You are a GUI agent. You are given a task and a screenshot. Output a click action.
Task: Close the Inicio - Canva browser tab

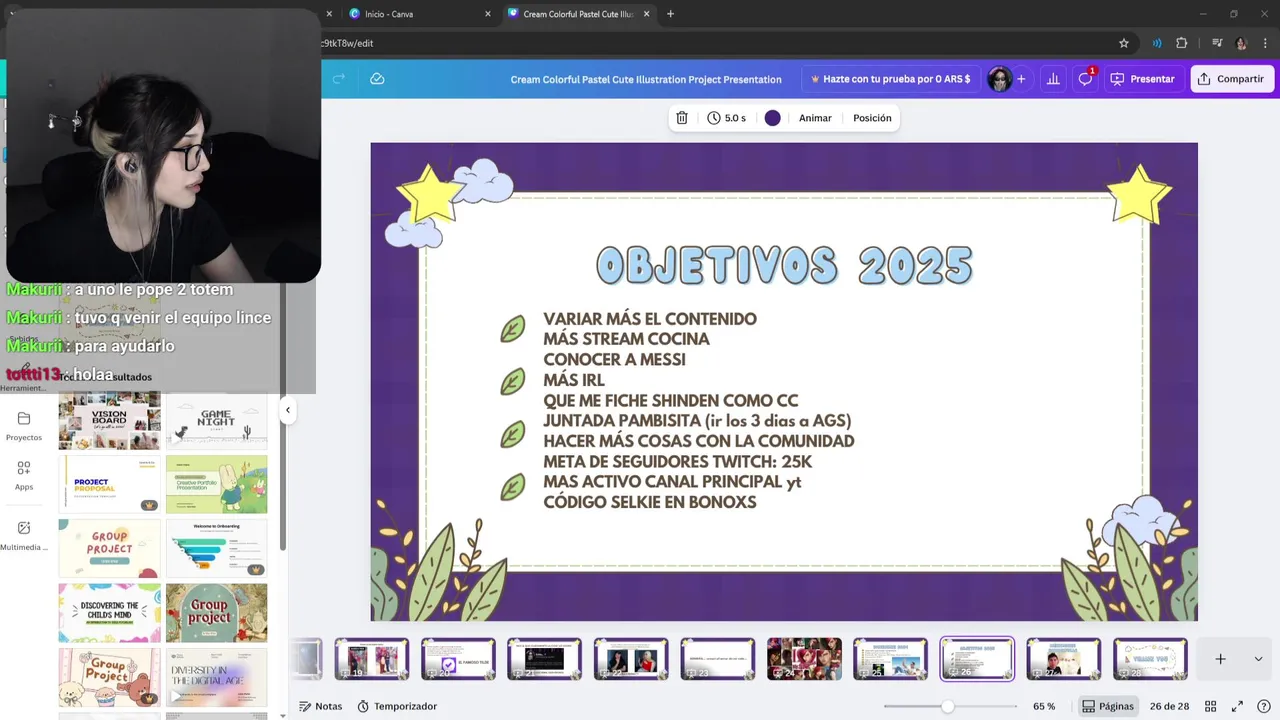point(488,14)
